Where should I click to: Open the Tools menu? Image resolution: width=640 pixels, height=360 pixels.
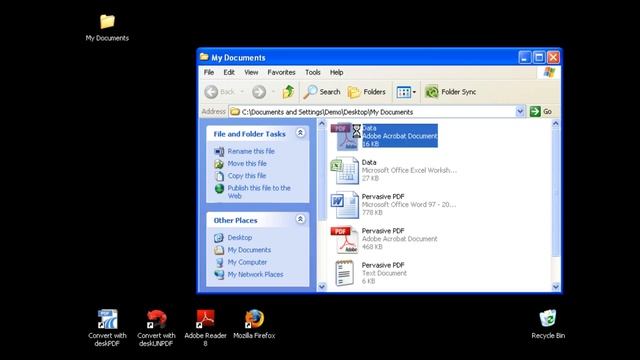[x=313, y=72]
